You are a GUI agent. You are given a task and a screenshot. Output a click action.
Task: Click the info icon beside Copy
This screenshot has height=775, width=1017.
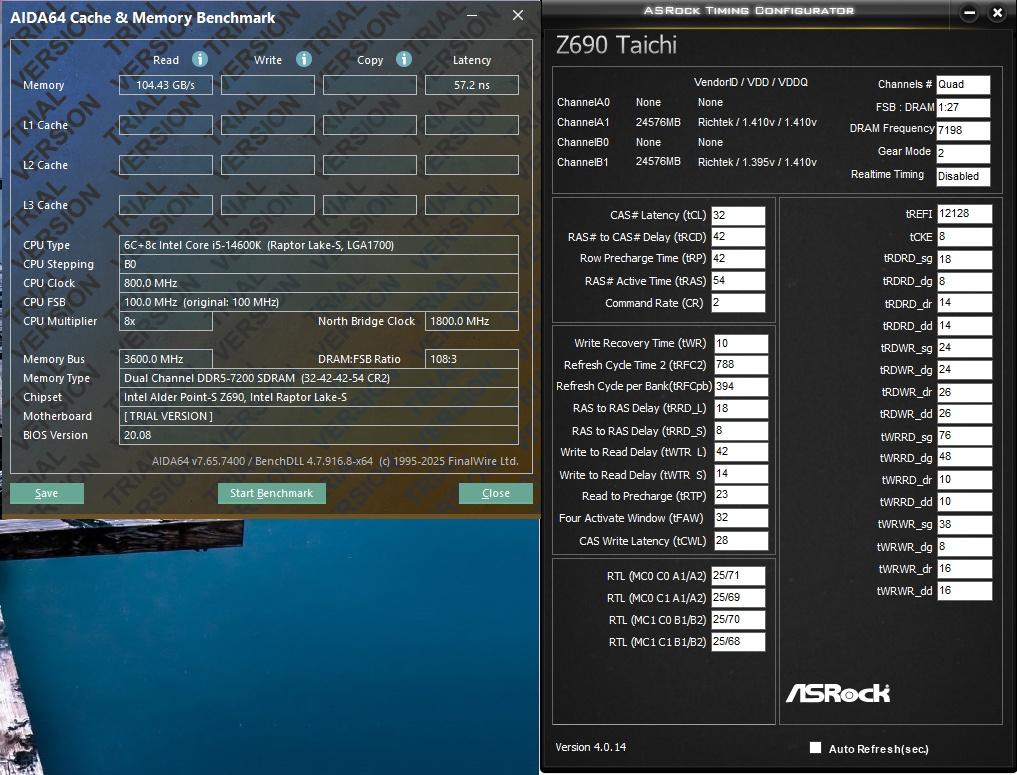coord(404,60)
